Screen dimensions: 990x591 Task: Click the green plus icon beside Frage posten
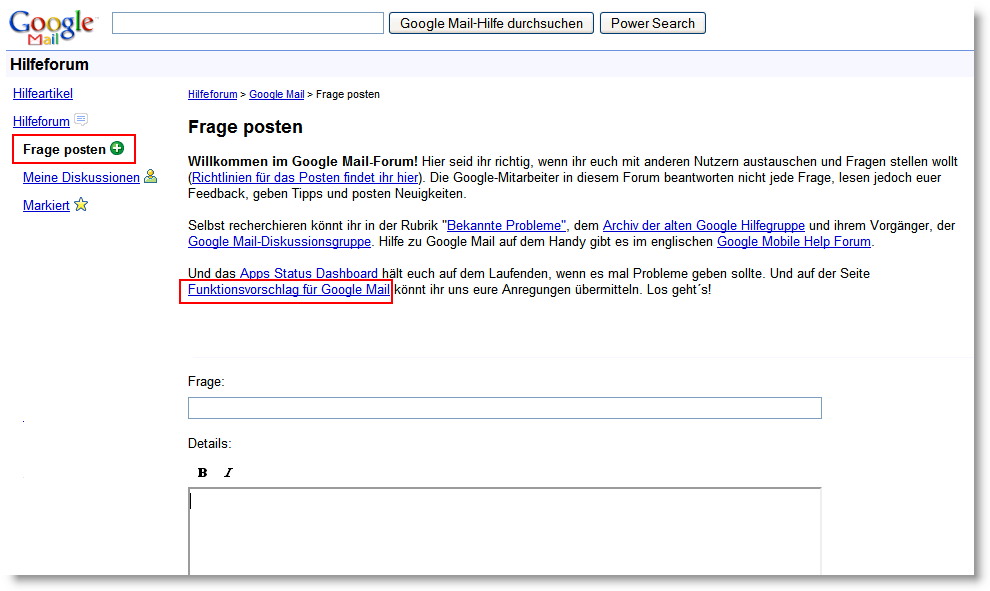point(117,149)
